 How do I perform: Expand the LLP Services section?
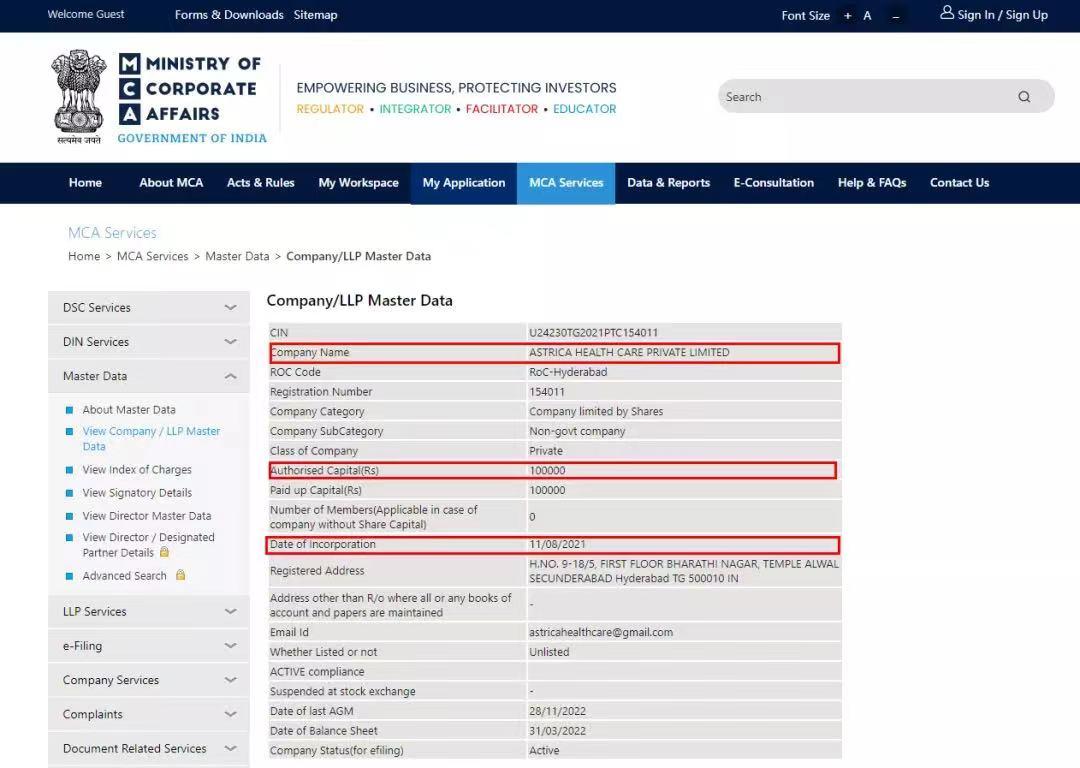click(230, 611)
